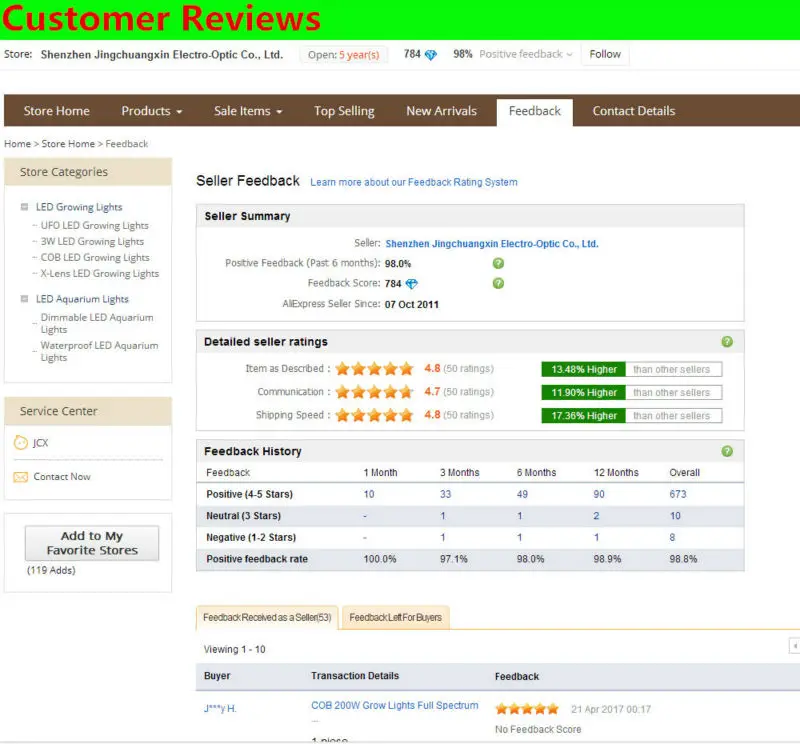The image size is (800, 744).
Task: Click Contact Now link
Action: pyautogui.click(x=62, y=477)
